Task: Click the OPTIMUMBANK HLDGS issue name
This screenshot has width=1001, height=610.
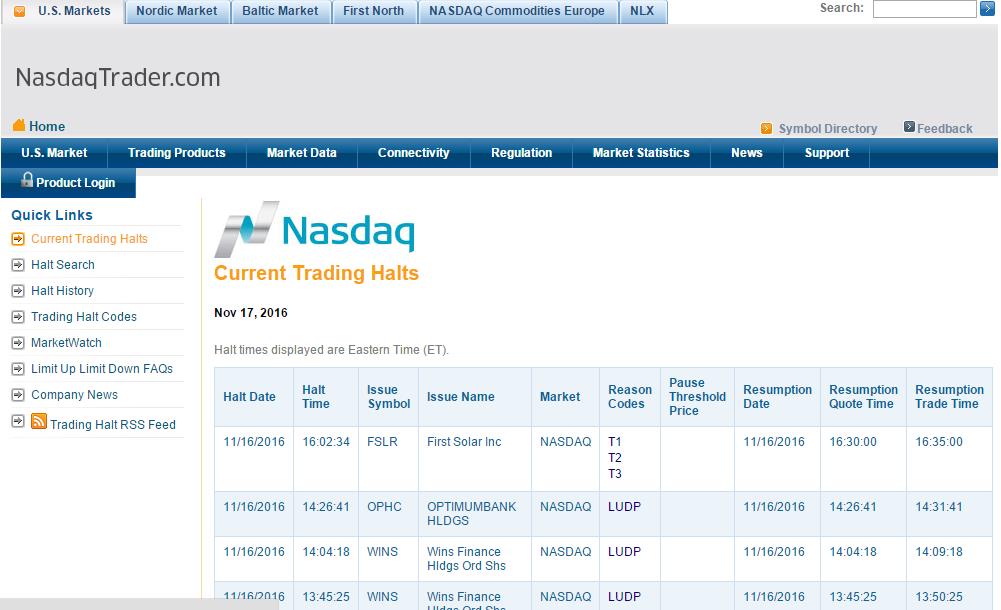Action: [472, 514]
